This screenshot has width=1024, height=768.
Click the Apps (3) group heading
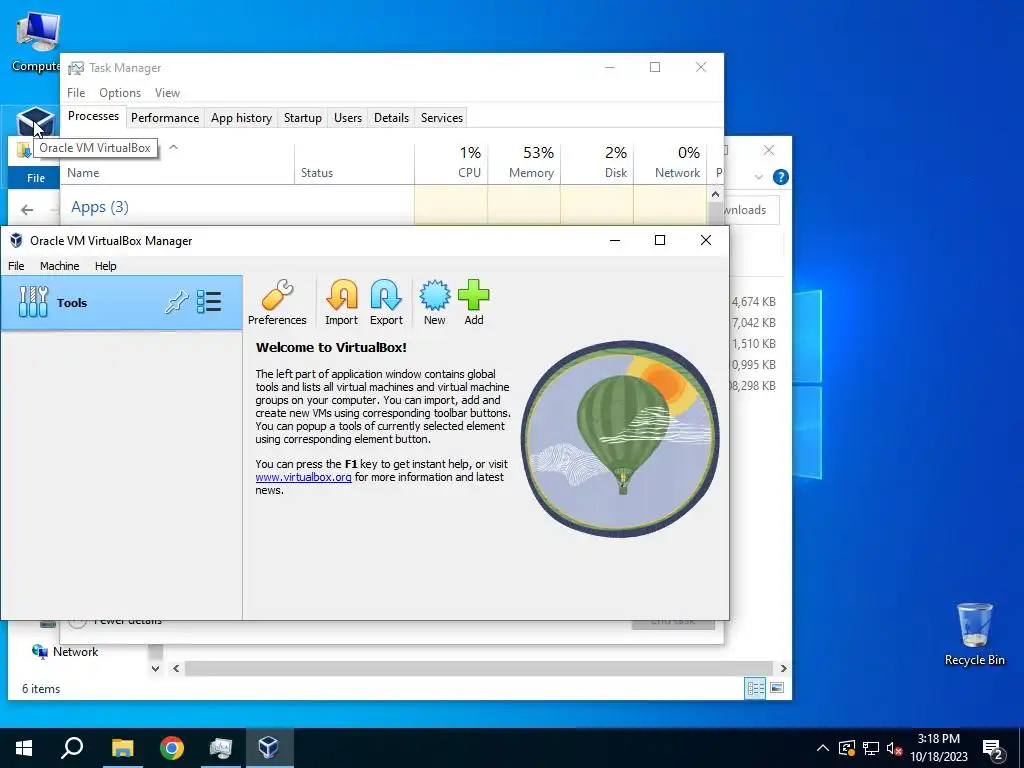tap(100, 207)
